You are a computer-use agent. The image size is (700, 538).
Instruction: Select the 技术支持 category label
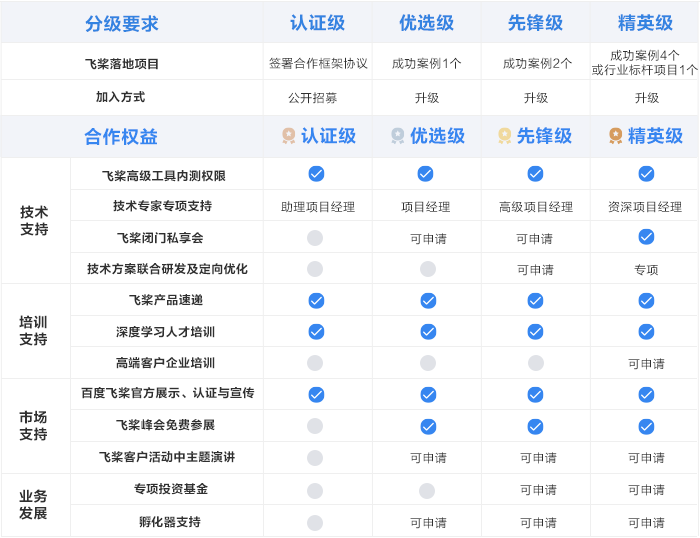click(x=34, y=221)
